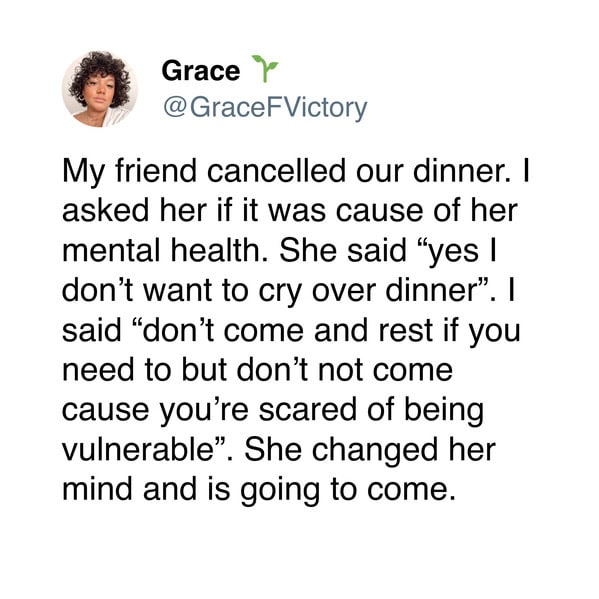Click the @ symbol in the handle
Image resolution: width=599 pixels, height=599 pixels.
[175, 108]
